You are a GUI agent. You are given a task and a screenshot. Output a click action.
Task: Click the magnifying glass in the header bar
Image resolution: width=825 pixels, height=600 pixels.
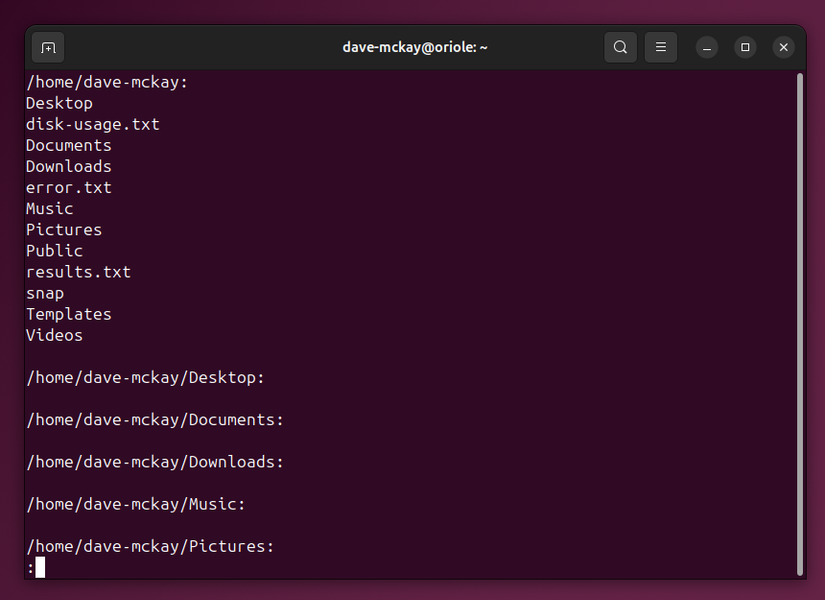coord(620,47)
